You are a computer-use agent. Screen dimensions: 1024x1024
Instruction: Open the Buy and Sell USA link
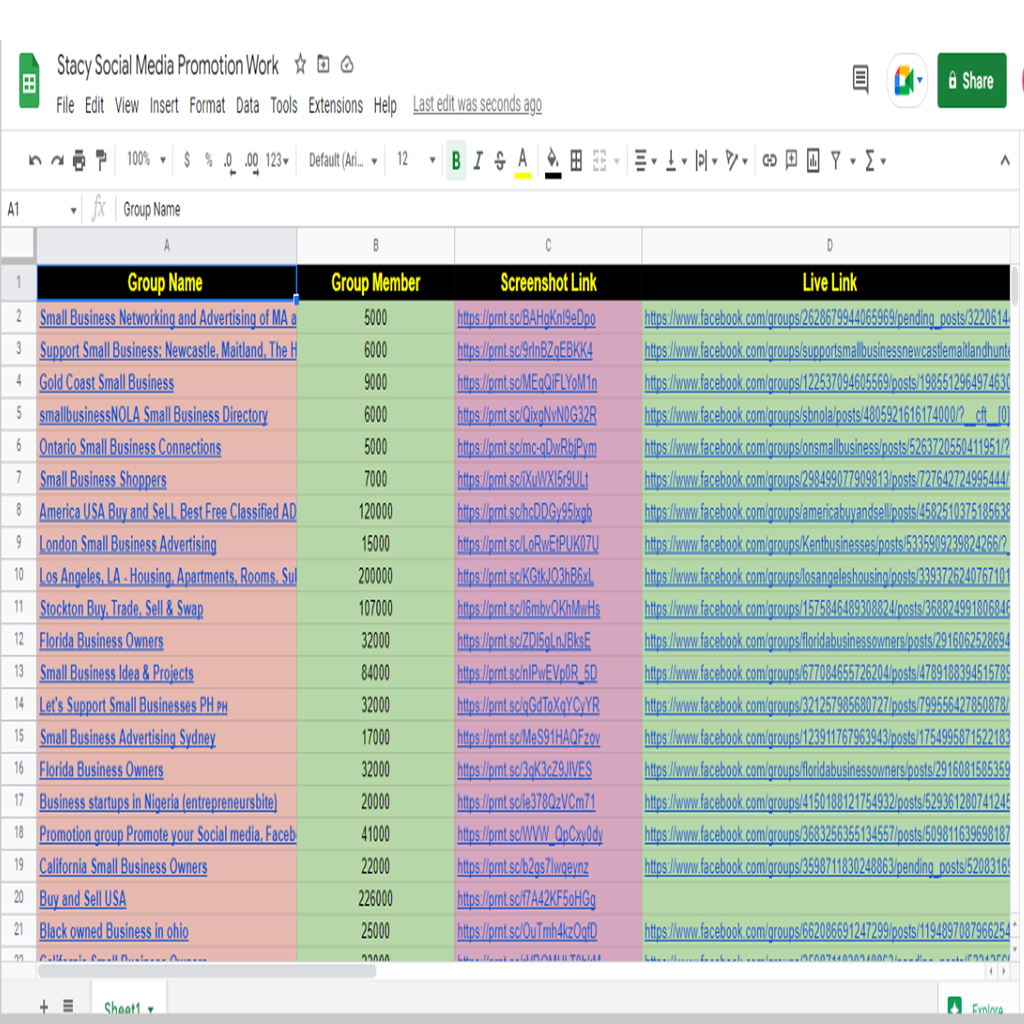click(x=83, y=899)
